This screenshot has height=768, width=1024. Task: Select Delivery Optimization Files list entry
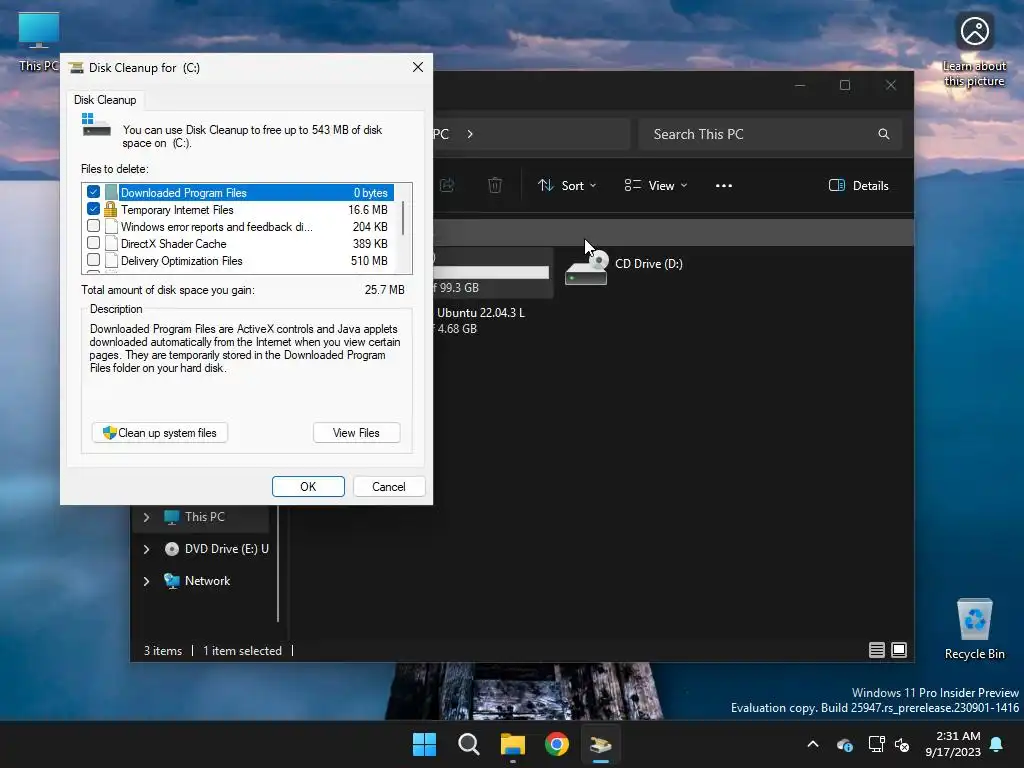coord(247,261)
